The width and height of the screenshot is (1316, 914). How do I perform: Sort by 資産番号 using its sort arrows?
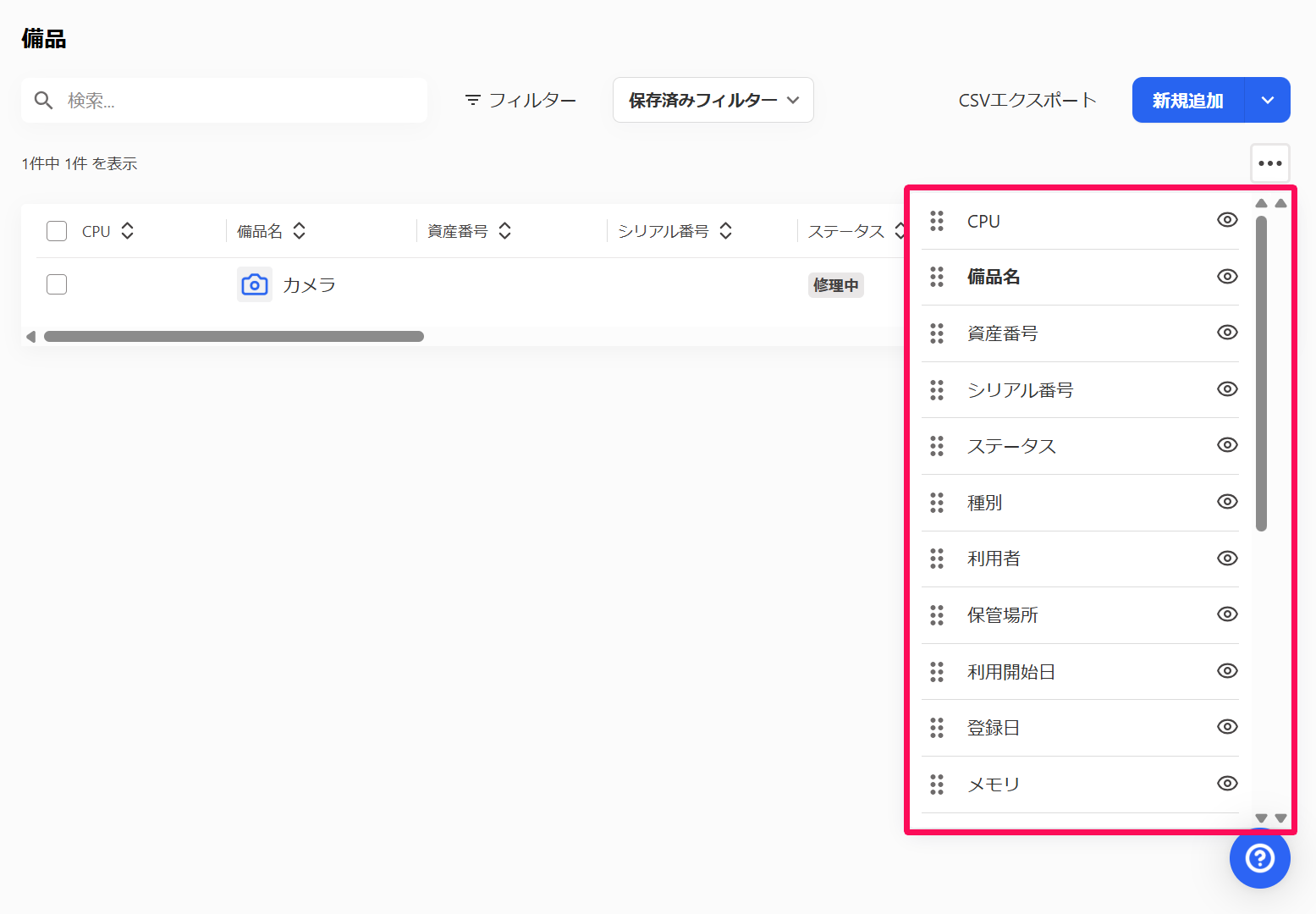[505, 231]
